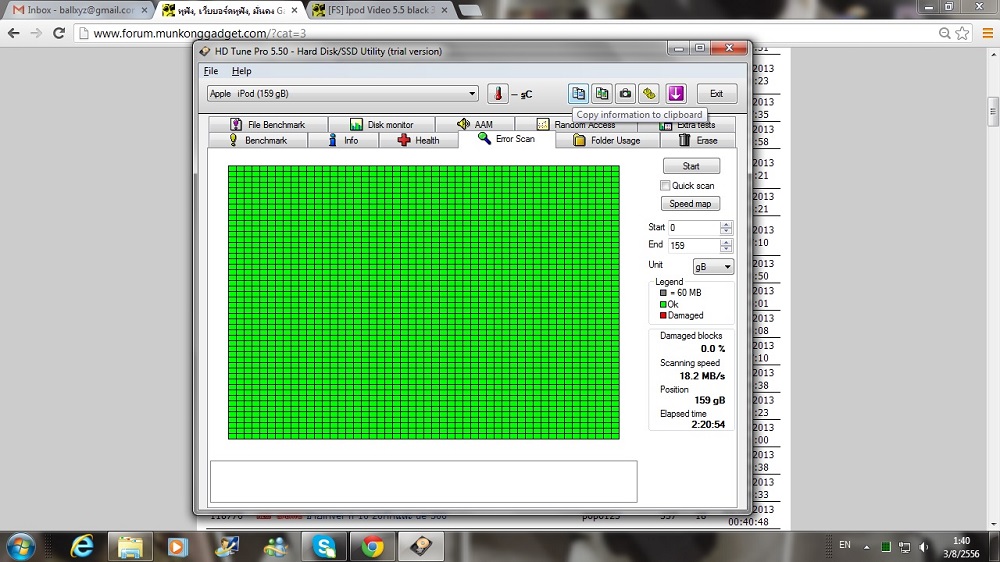Switch to the Health tab
This screenshot has width=1000, height=562.
click(x=418, y=140)
